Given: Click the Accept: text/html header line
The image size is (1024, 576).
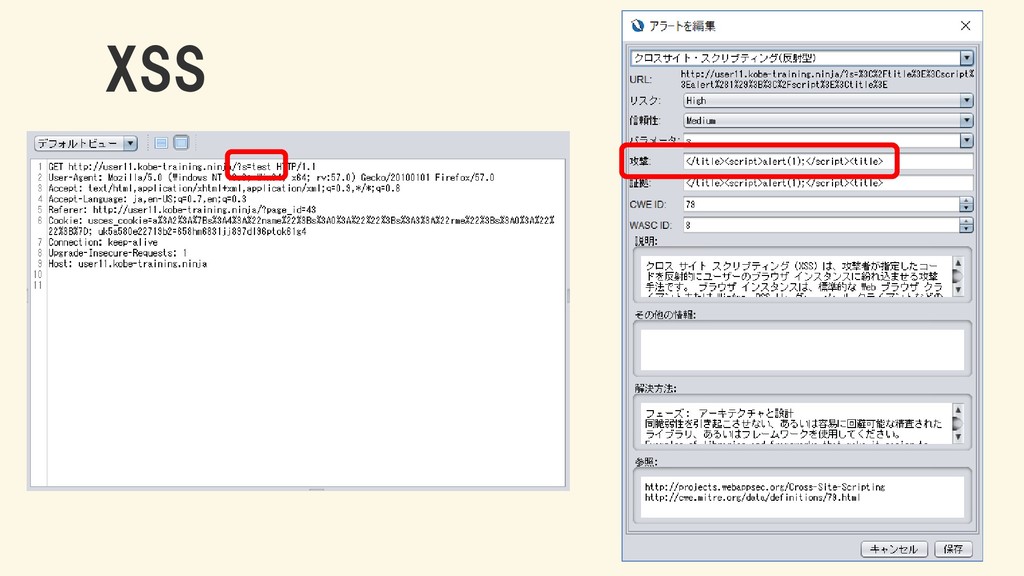Looking at the screenshot, I should click(224, 188).
